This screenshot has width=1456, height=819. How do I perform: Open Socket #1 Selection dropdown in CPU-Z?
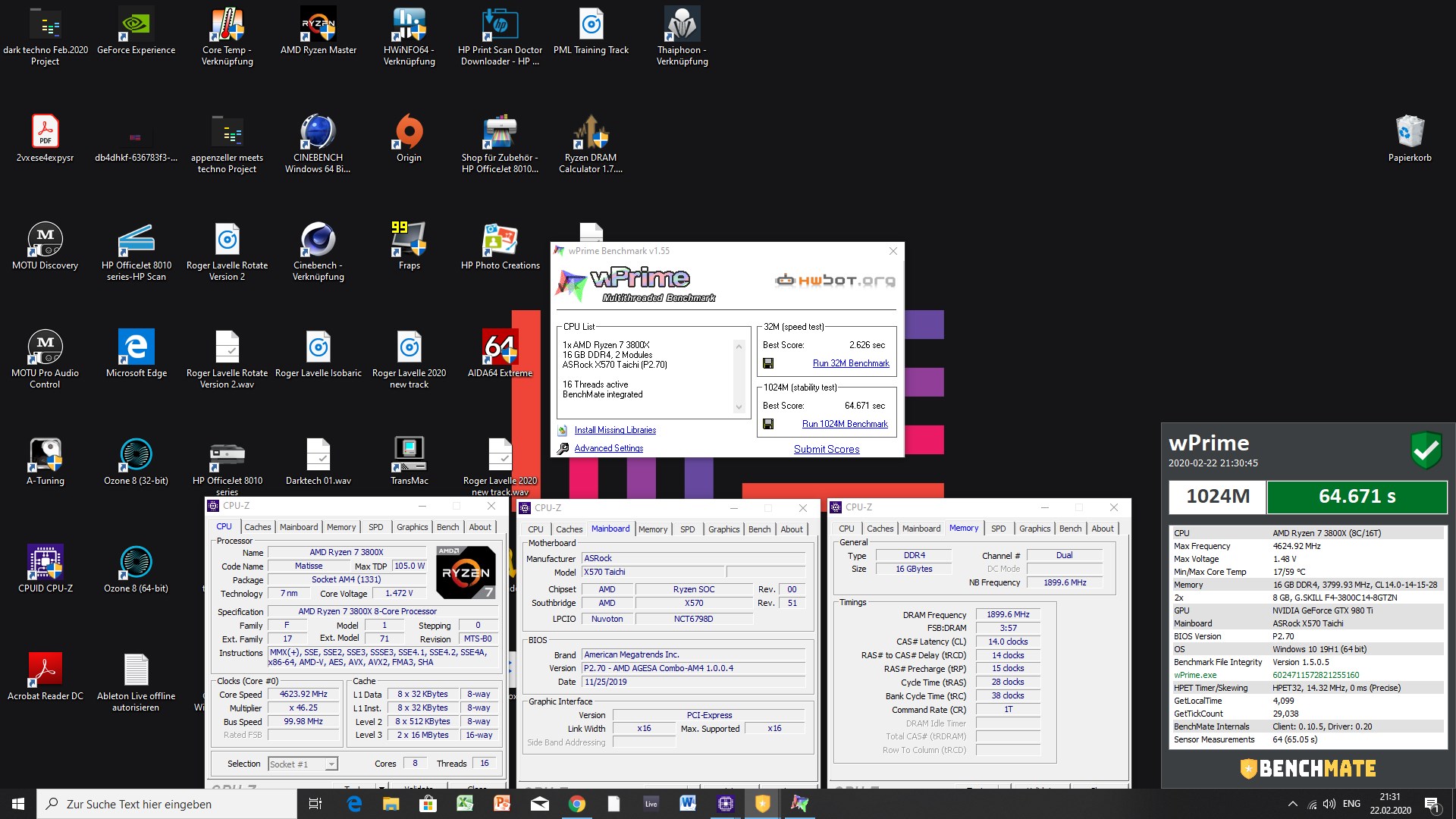pyautogui.click(x=303, y=764)
